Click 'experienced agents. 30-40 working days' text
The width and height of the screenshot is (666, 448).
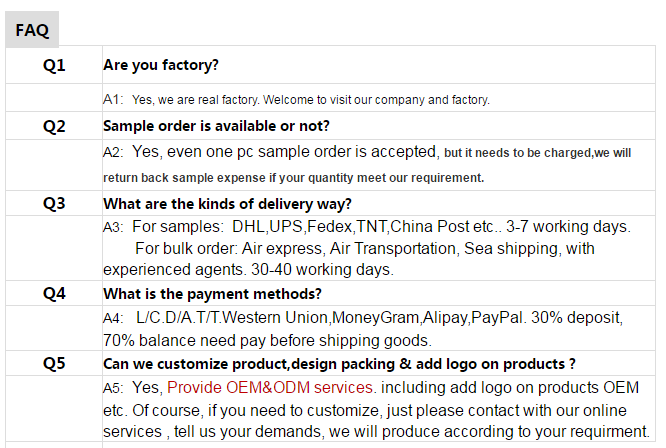tap(248, 270)
